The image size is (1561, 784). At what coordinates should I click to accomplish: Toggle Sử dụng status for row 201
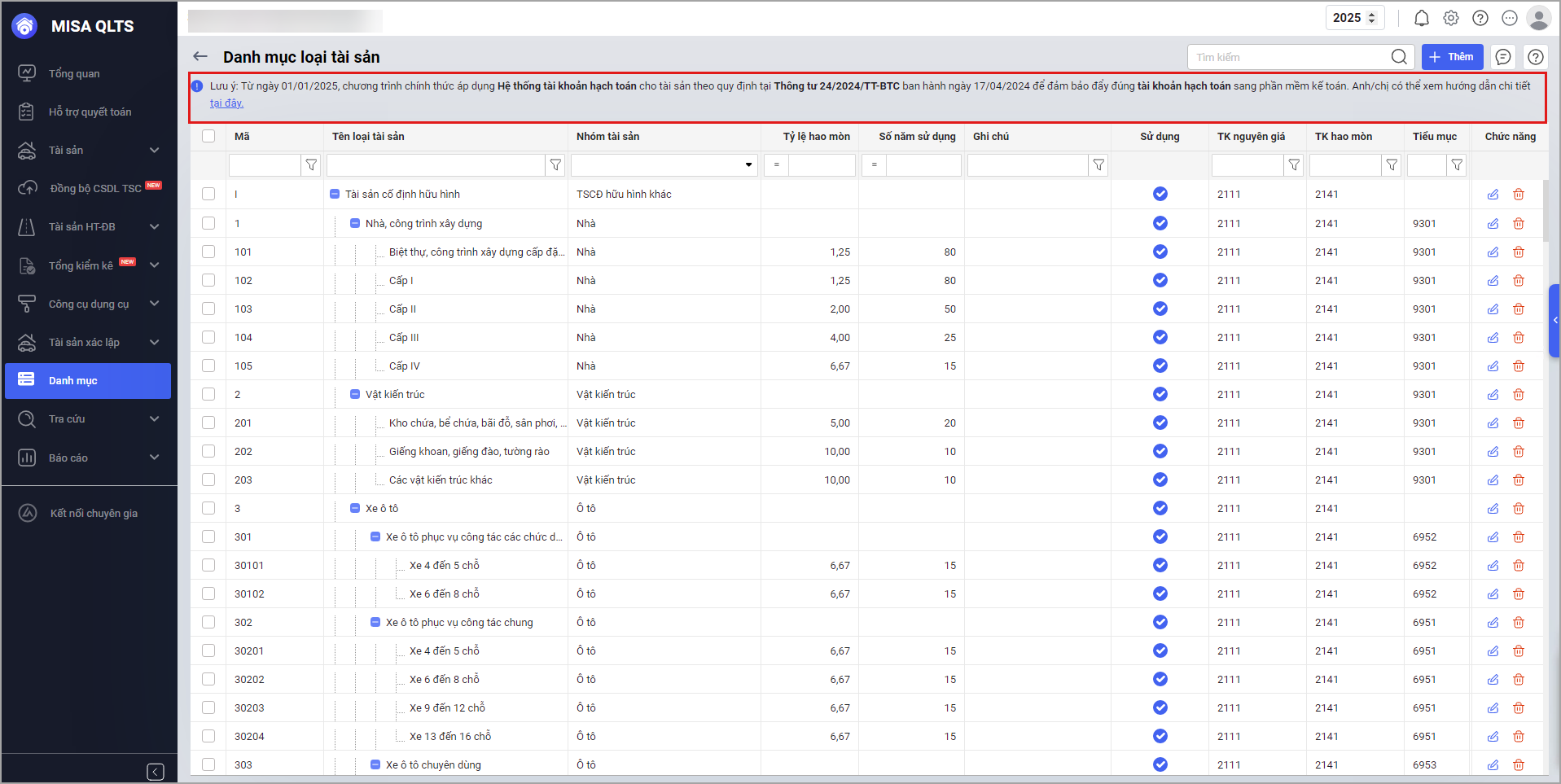[x=1160, y=423]
